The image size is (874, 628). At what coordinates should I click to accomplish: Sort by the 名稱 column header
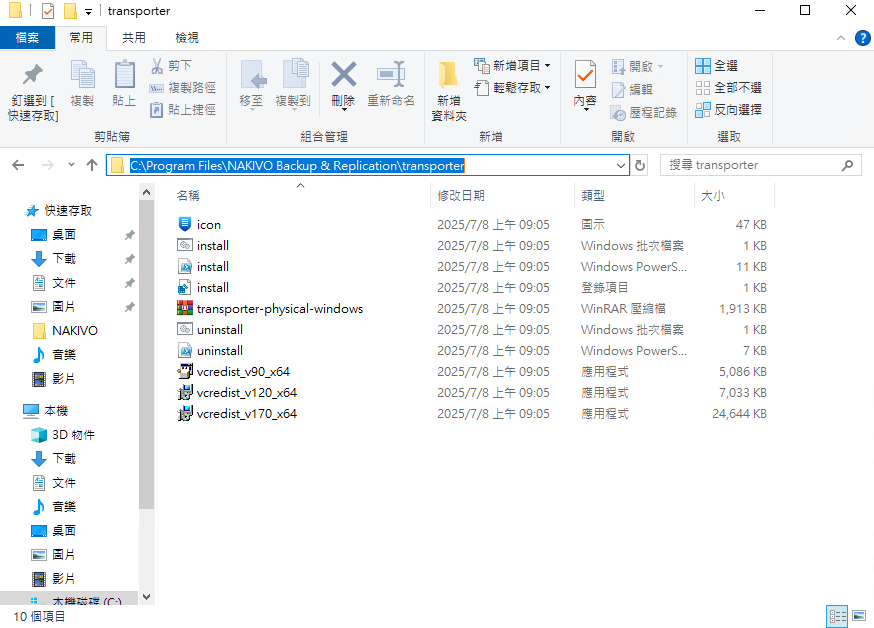(188, 196)
